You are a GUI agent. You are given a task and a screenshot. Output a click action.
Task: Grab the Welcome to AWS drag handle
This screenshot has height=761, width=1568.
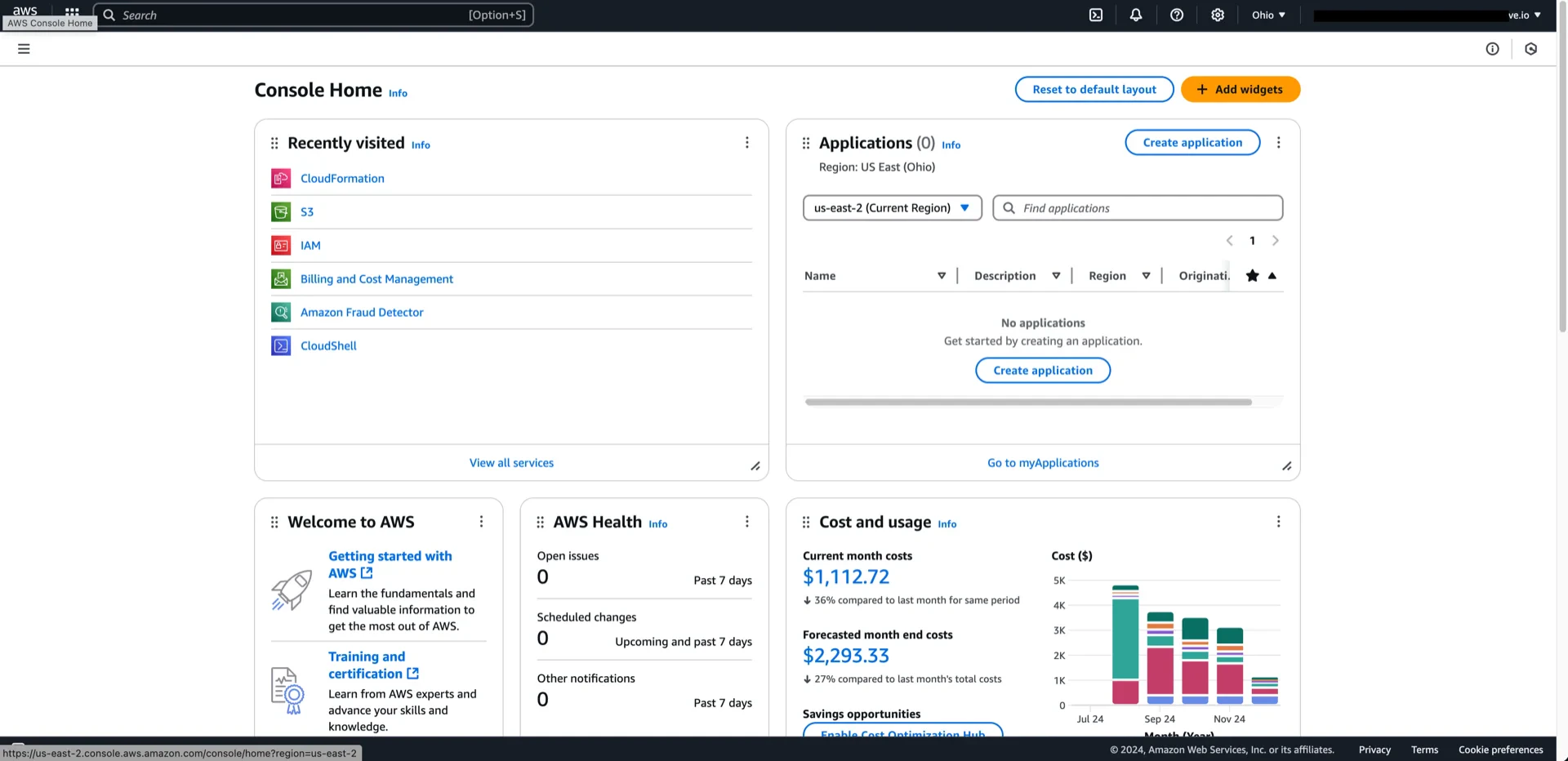coord(274,522)
